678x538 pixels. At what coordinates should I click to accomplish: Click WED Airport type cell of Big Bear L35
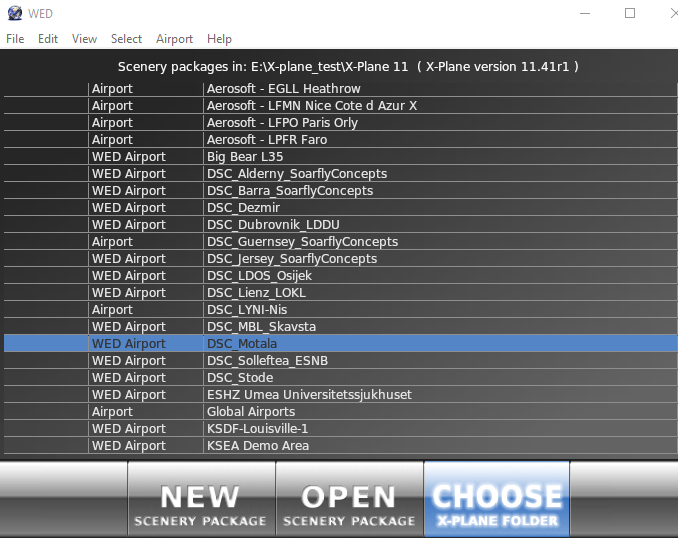[x=146, y=157]
